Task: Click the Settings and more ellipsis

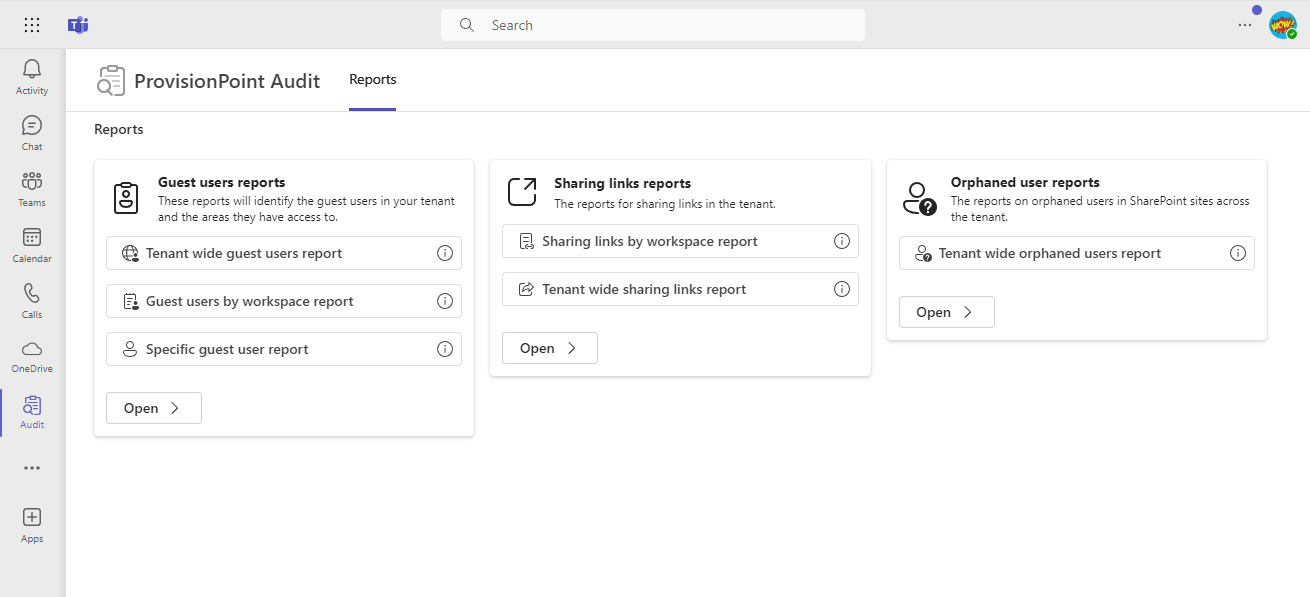Action: pos(1245,25)
